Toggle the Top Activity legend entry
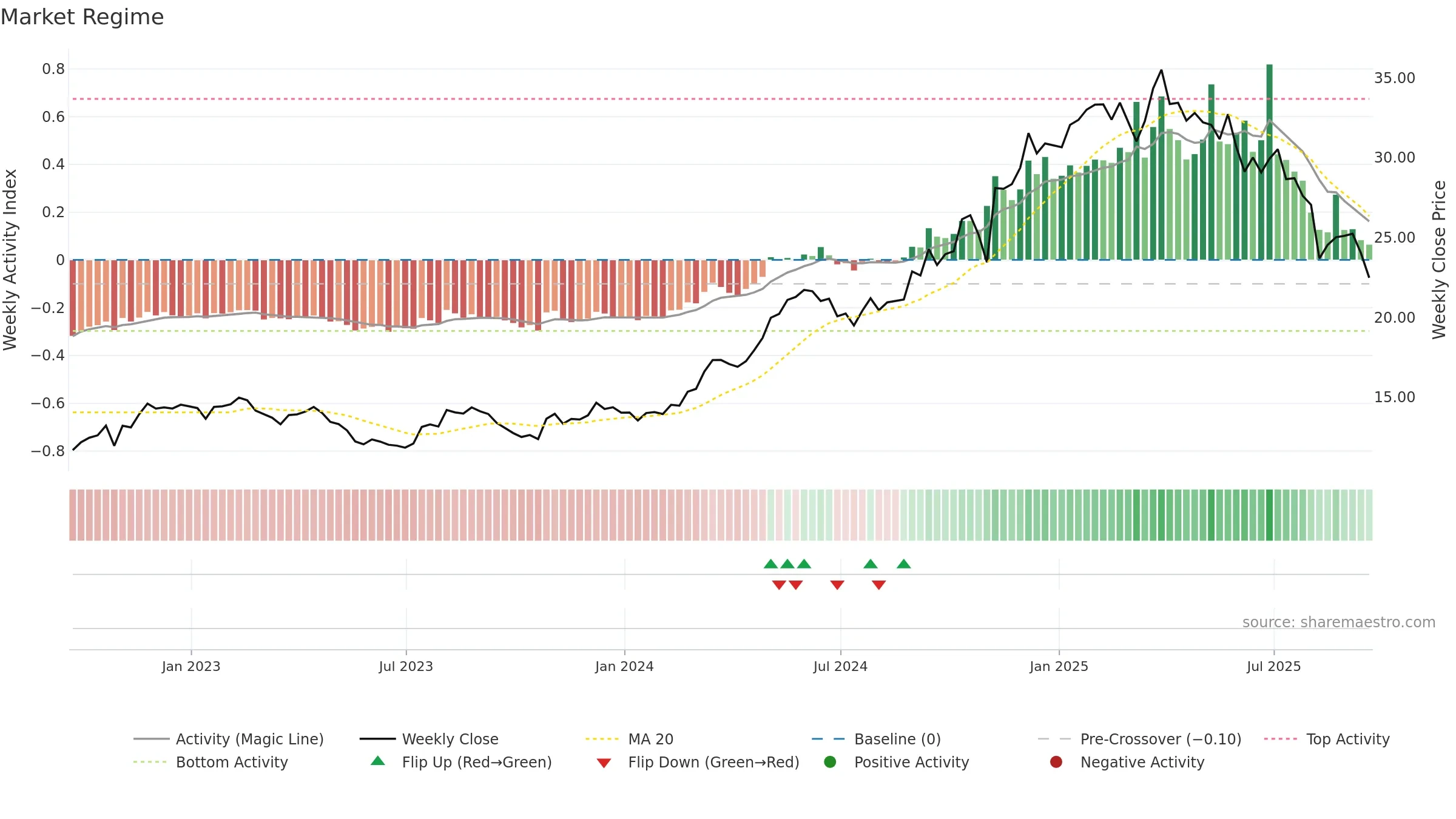 coord(1327,739)
